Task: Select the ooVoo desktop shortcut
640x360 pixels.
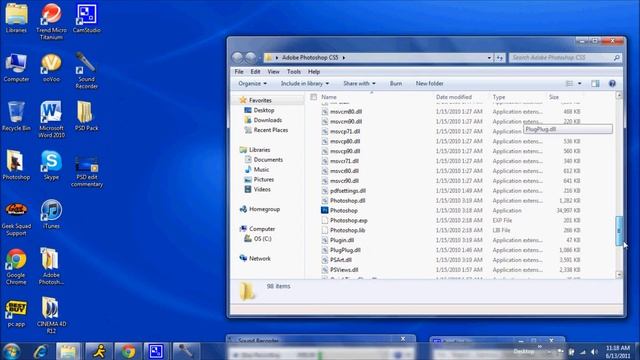Action: coord(51,67)
